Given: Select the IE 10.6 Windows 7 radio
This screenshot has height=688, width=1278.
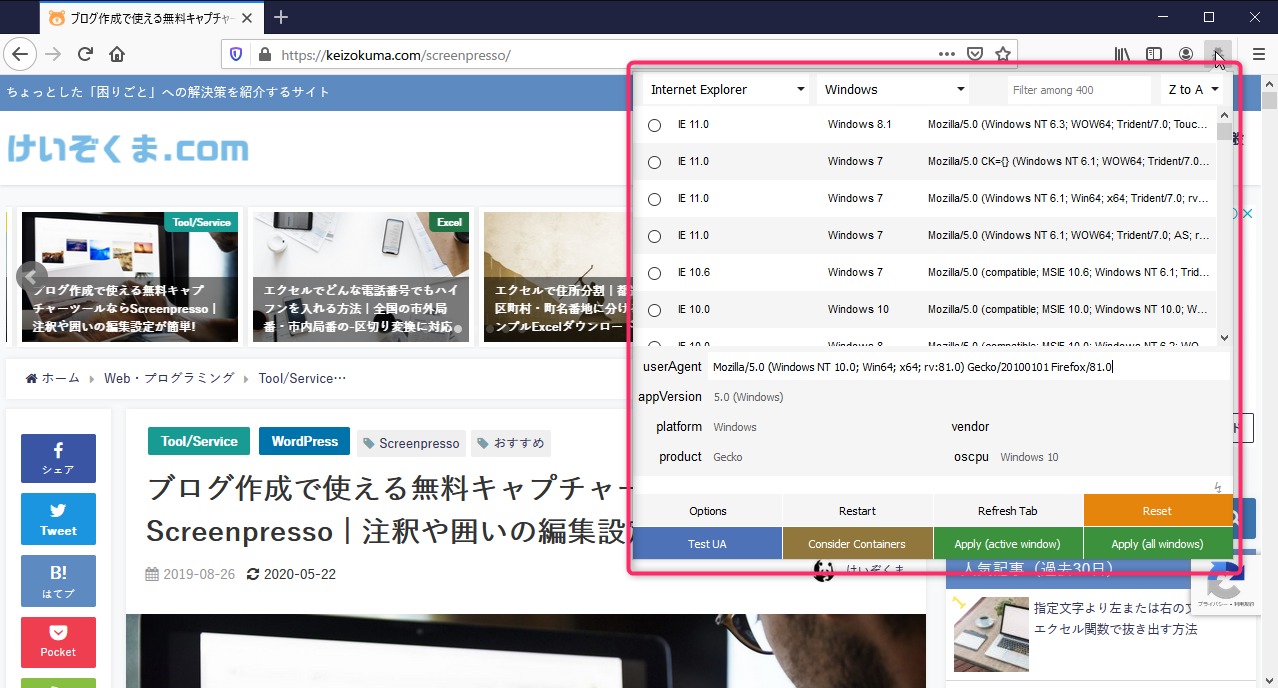Looking at the screenshot, I should point(655,273).
